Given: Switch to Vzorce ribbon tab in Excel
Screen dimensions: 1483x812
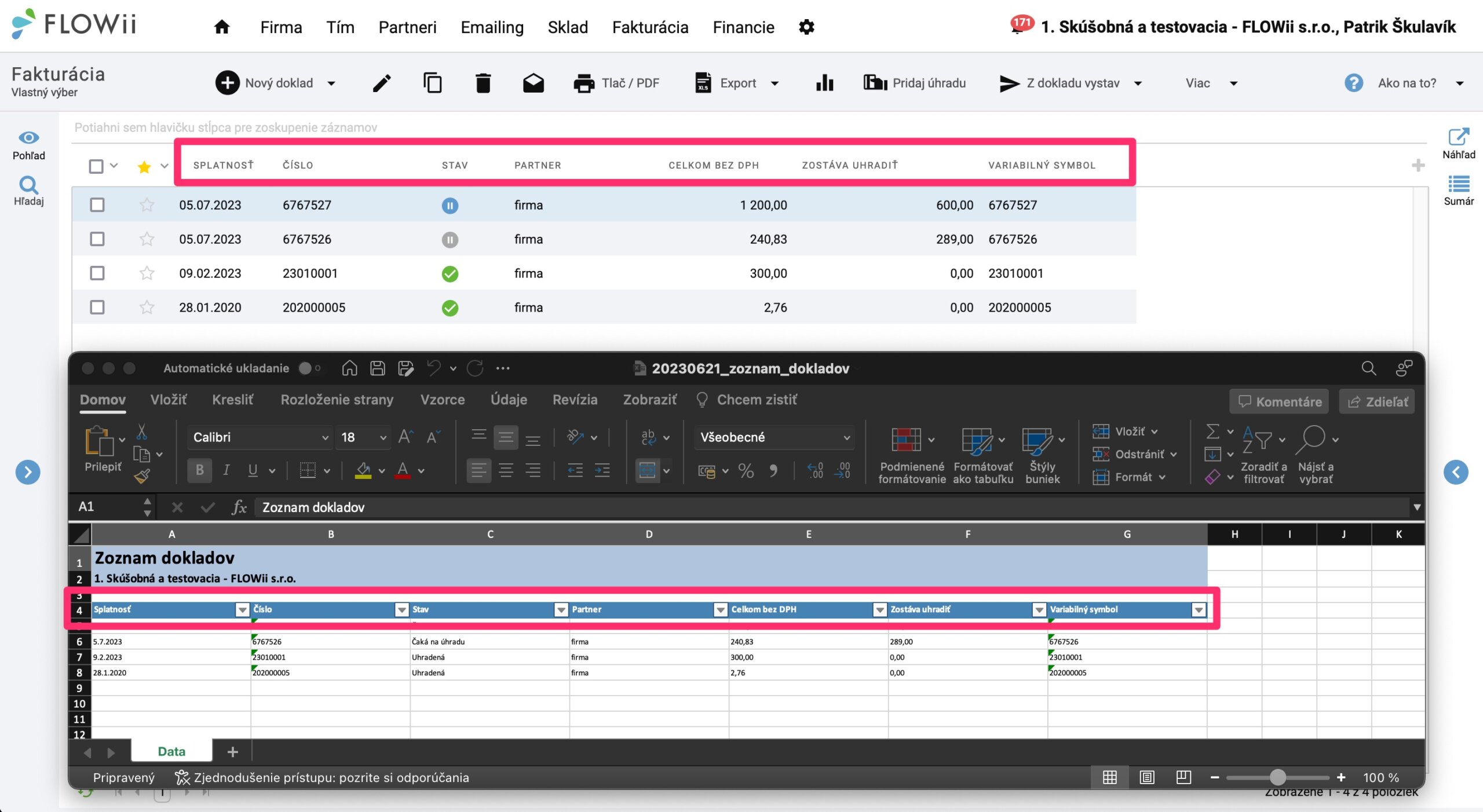Looking at the screenshot, I should pyautogui.click(x=442, y=400).
